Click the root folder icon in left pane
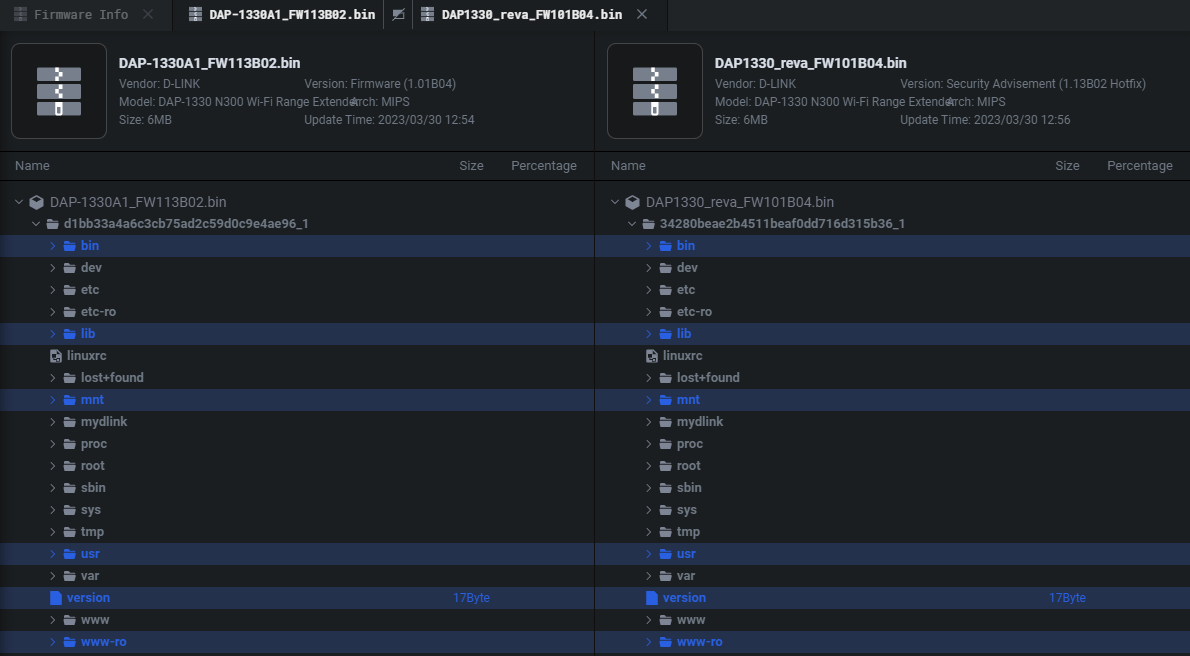Image resolution: width=1190 pixels, height=656 pixels. 70,466
